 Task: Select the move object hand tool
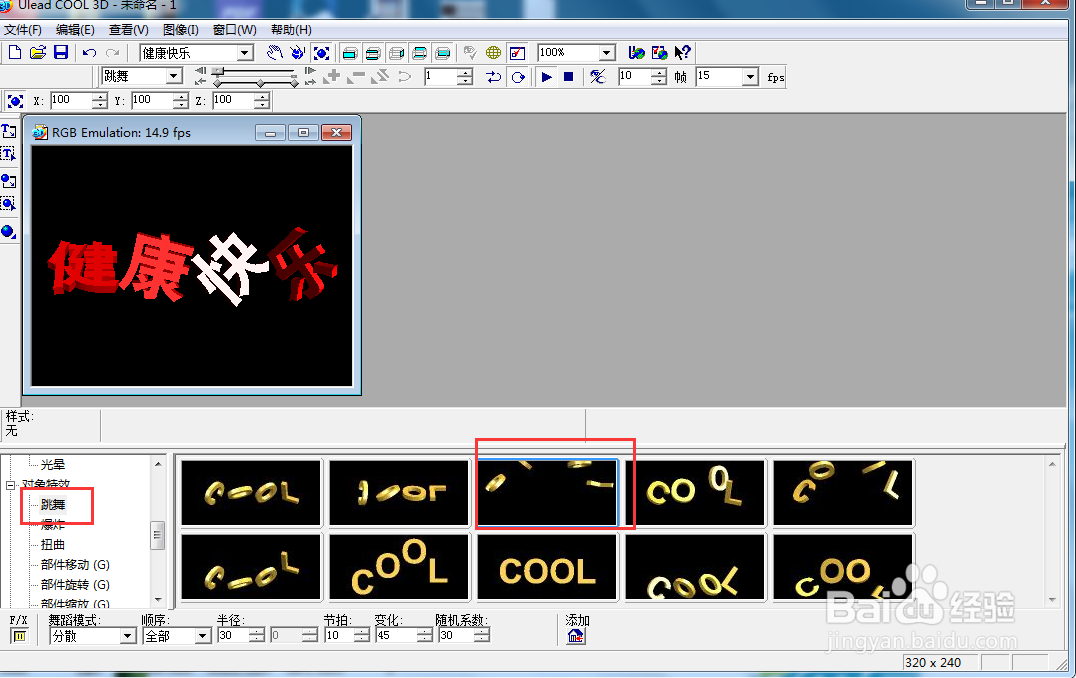[x=274, y=53]
